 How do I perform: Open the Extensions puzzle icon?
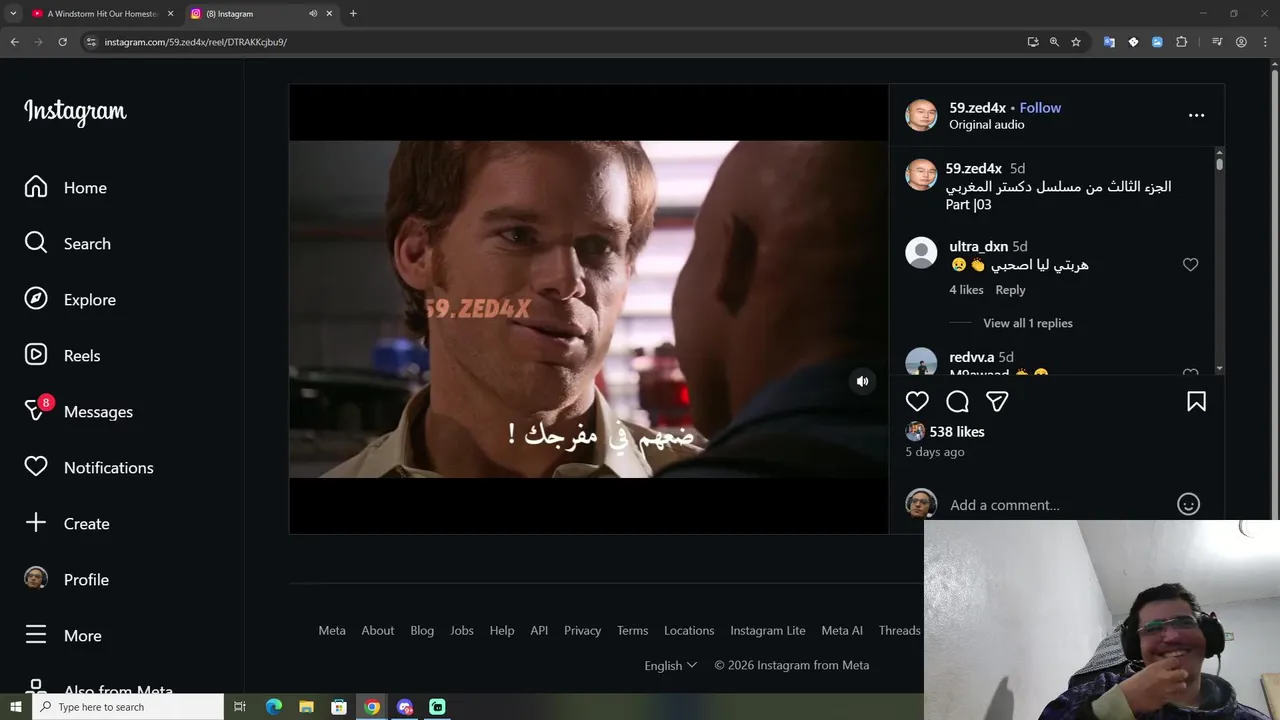[1181, 42]
